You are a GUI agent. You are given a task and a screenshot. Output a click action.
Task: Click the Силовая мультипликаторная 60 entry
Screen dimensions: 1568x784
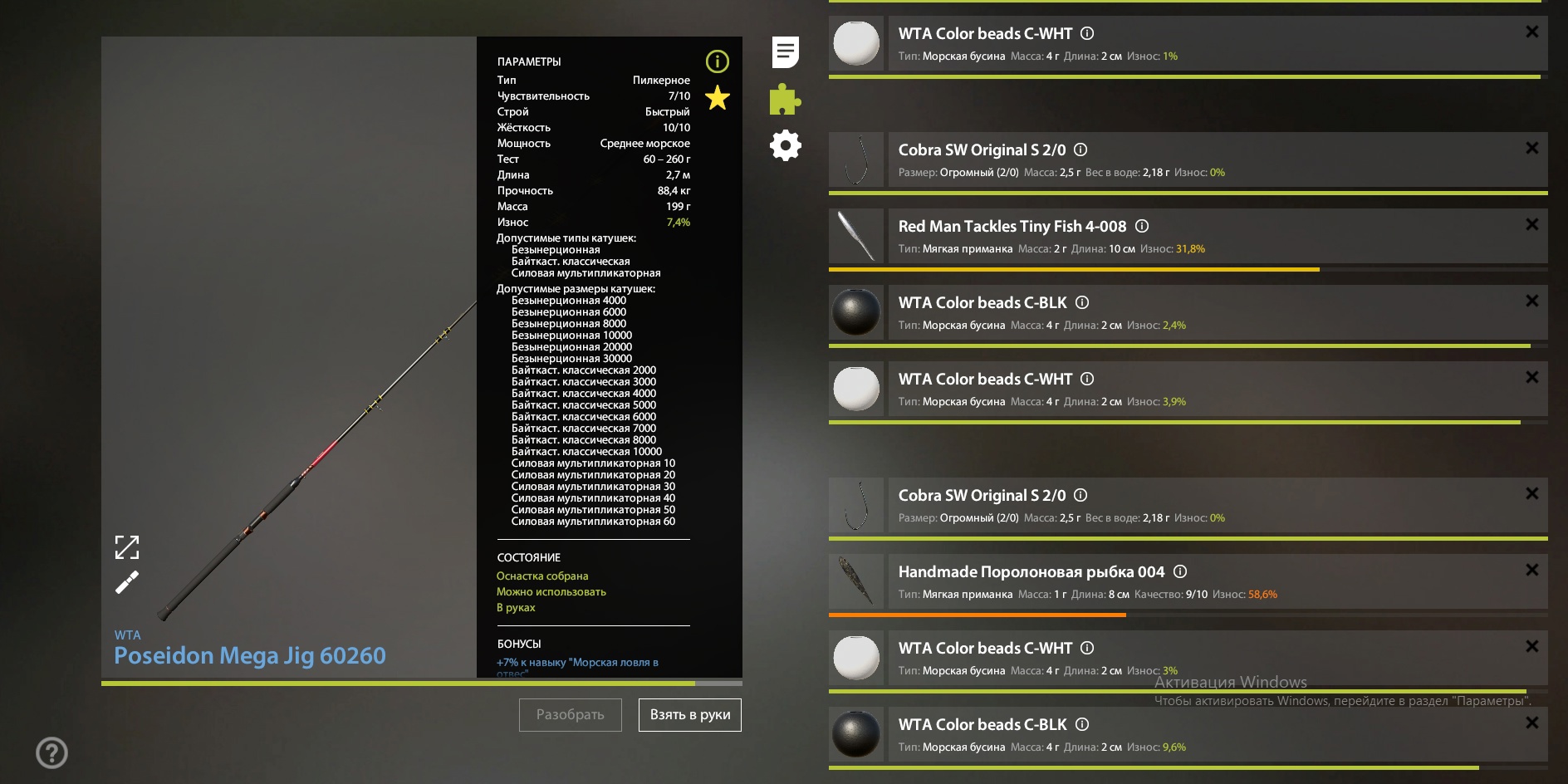click(593, 522)
